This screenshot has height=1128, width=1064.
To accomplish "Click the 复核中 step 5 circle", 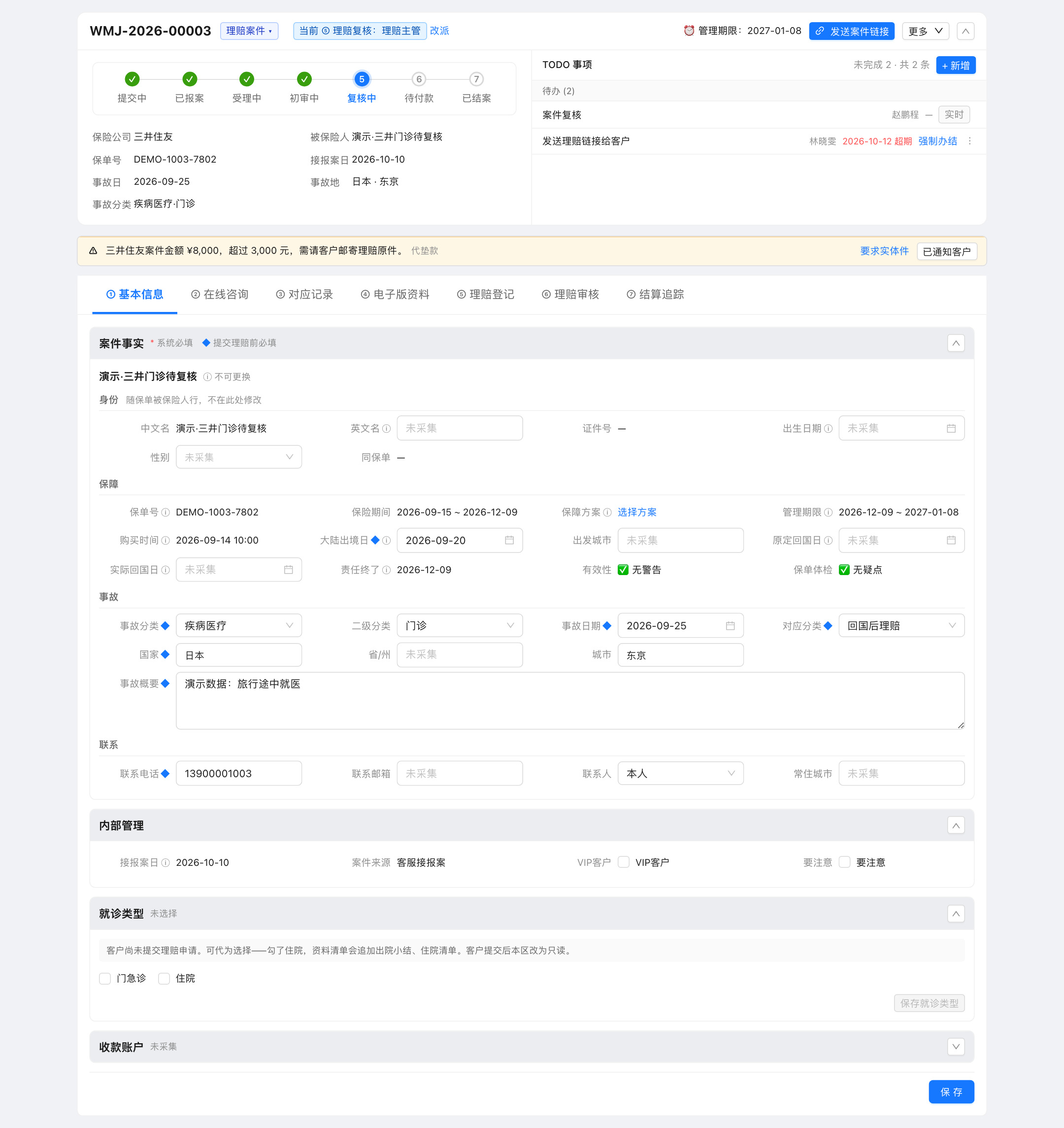I will coord(361,79).
